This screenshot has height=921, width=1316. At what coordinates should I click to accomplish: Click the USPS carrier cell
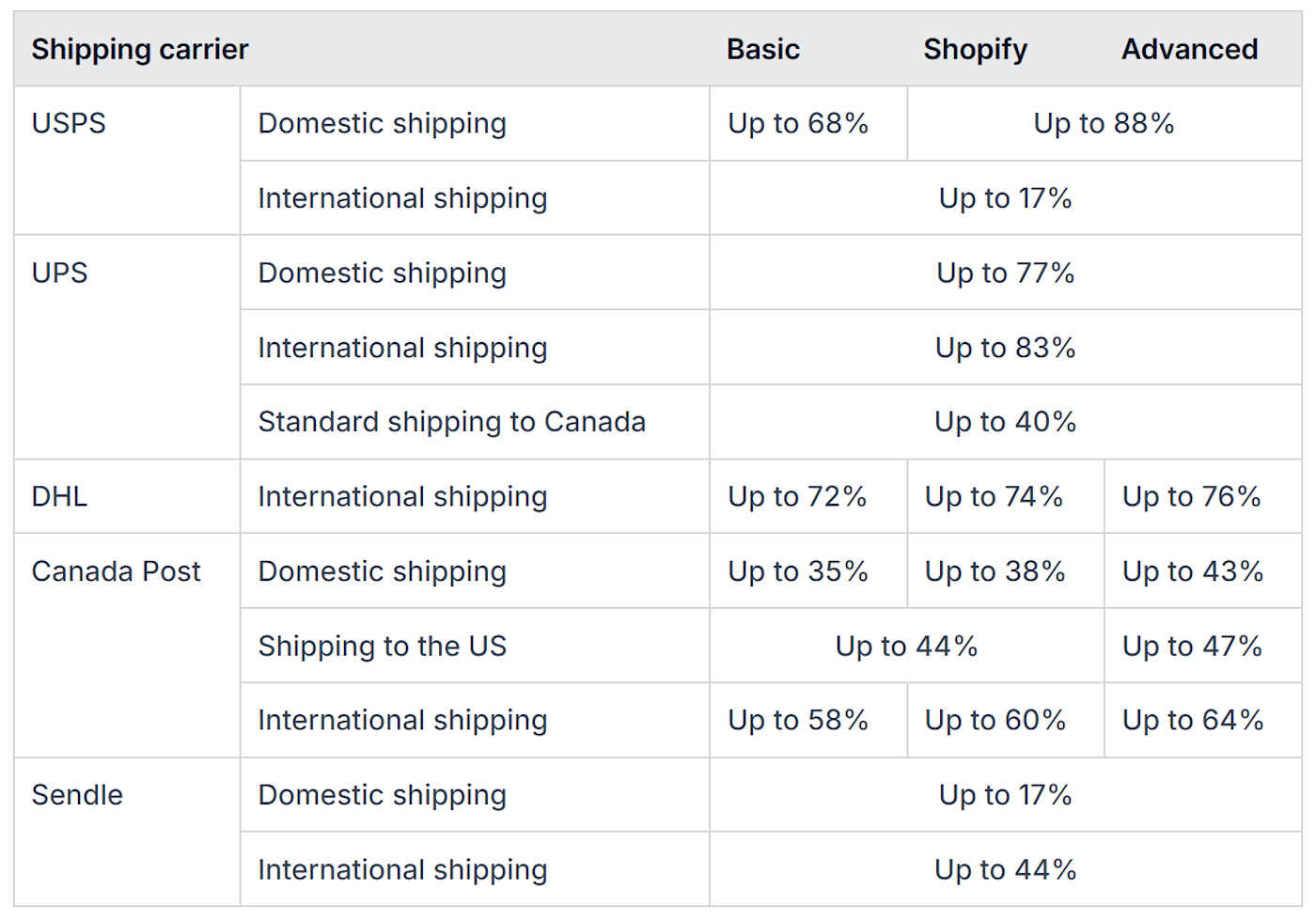pyautogui.click(x=69, y=123)
